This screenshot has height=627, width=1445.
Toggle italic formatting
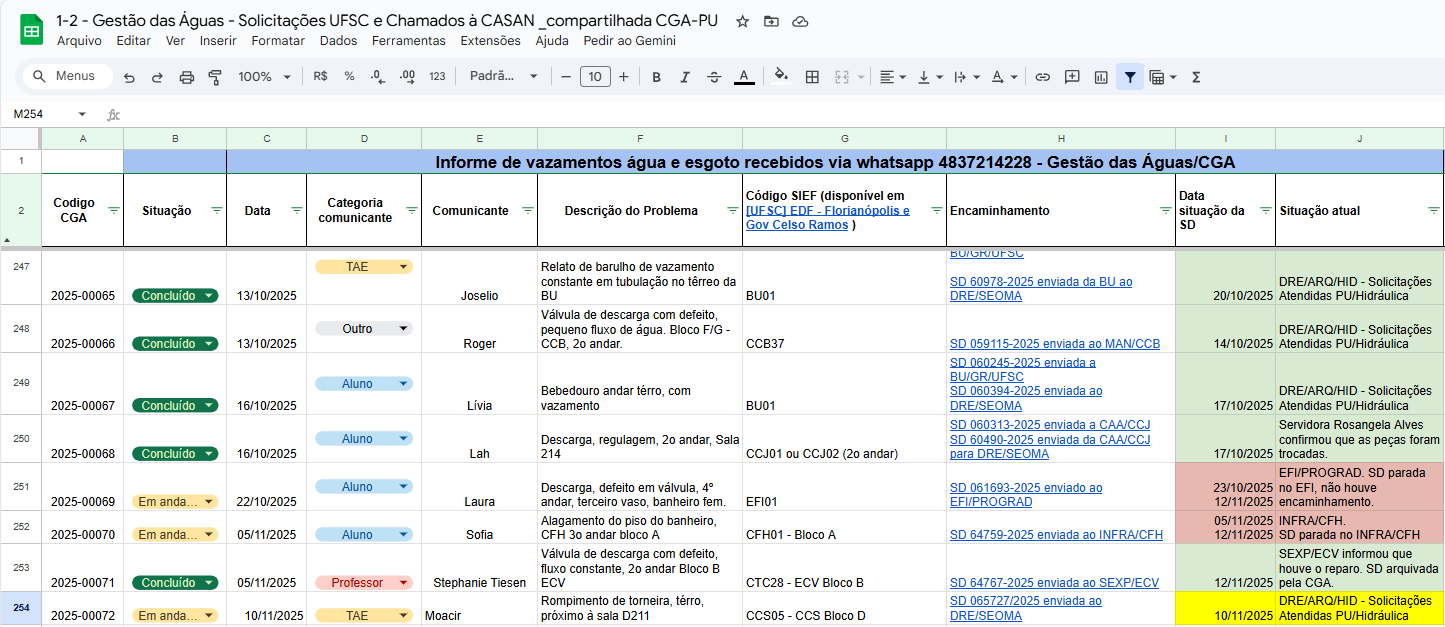coord(686,76)
